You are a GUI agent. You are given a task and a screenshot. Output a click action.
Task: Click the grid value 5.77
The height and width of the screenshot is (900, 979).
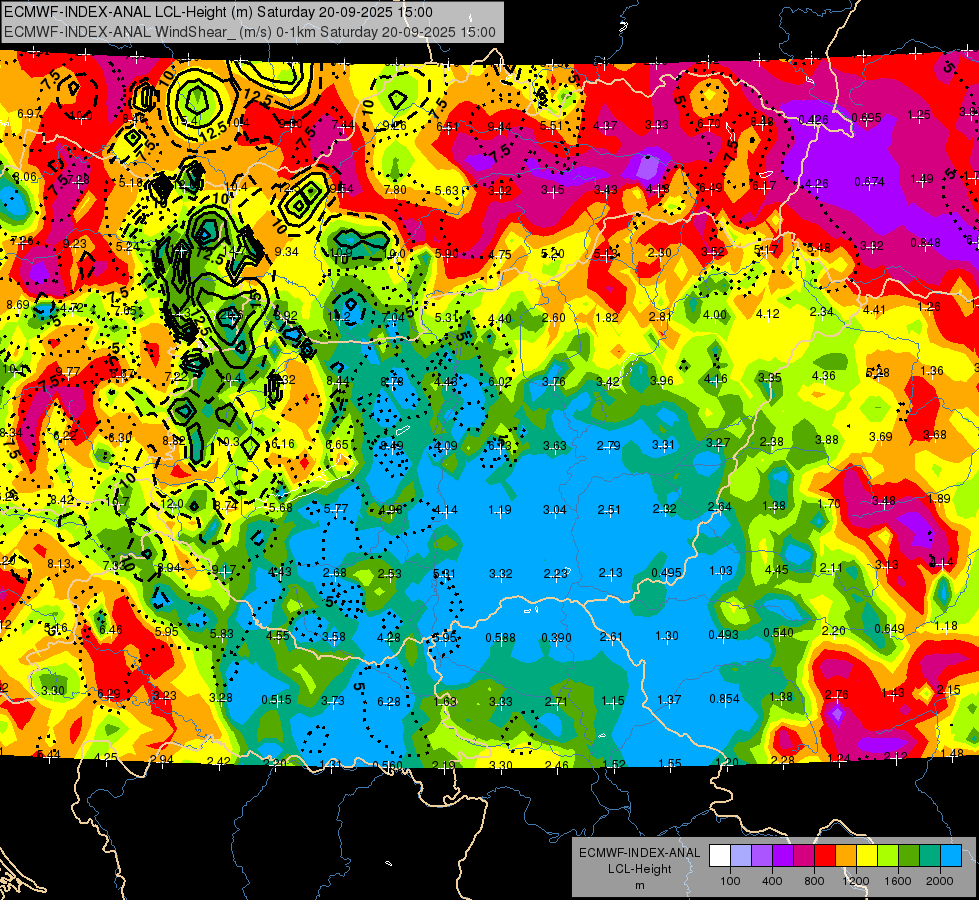(336, 509)
